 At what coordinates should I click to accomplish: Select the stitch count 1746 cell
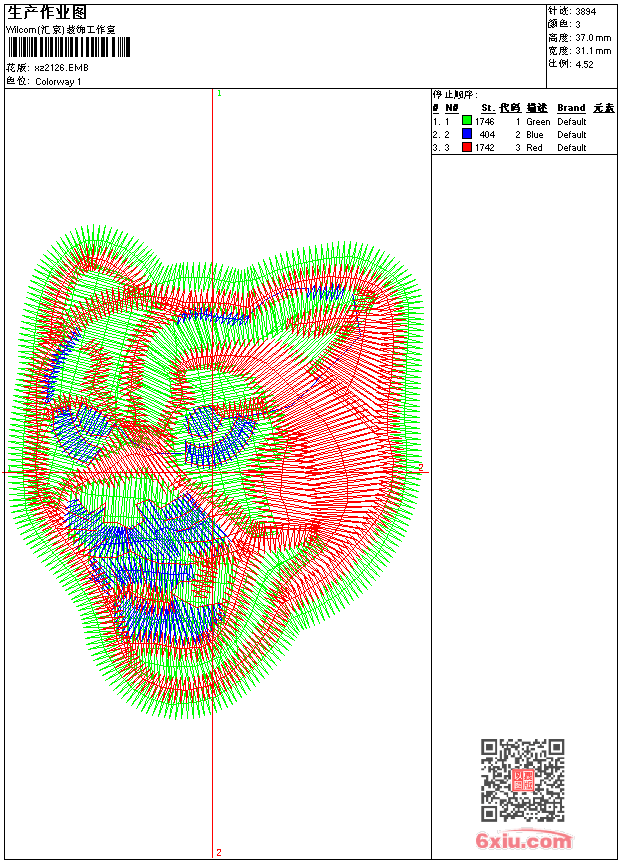coord(484,121)
